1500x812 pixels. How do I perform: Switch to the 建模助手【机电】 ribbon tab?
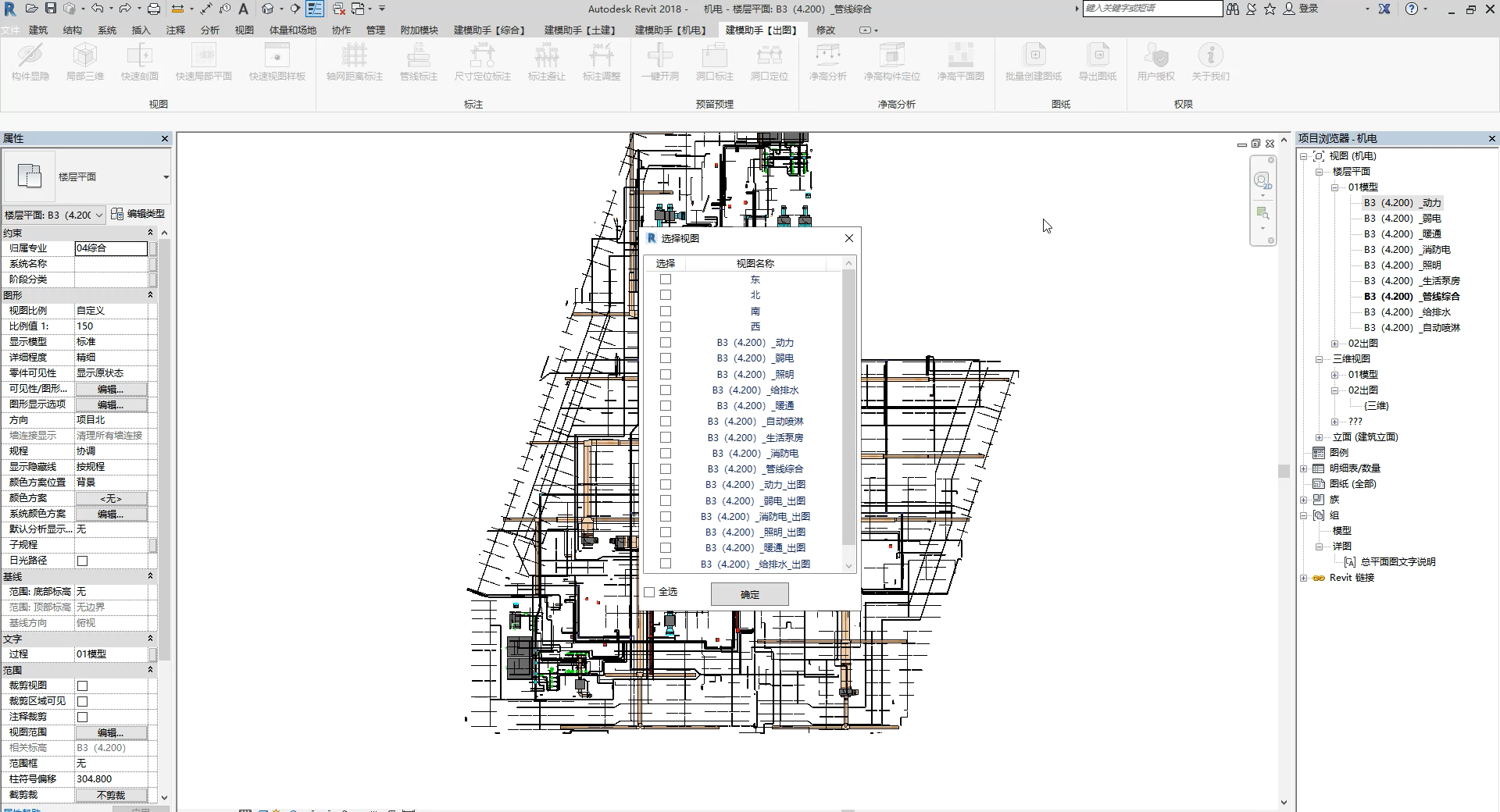tap(670, 30)
